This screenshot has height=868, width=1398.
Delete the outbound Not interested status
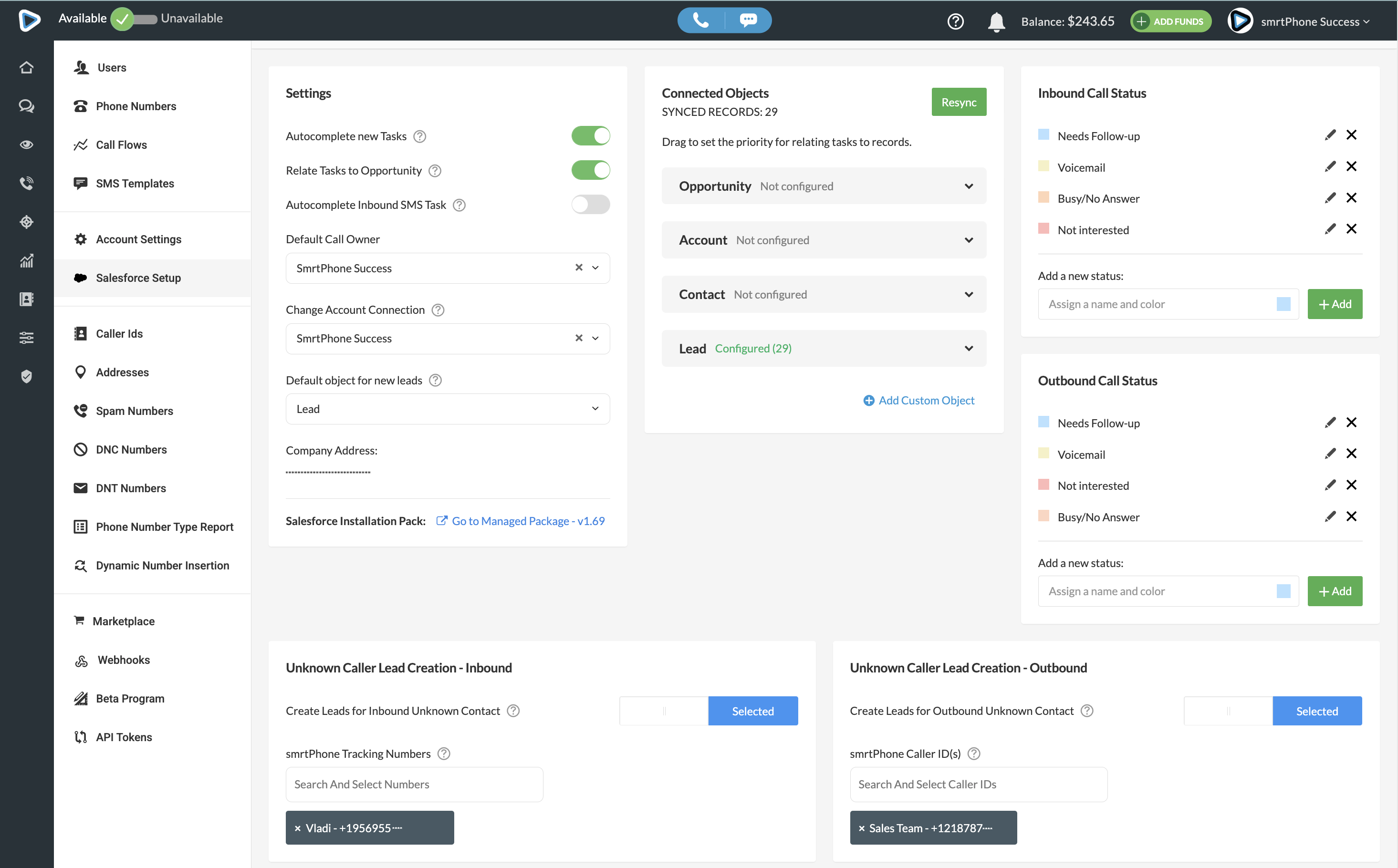(x=1351, y=485)
